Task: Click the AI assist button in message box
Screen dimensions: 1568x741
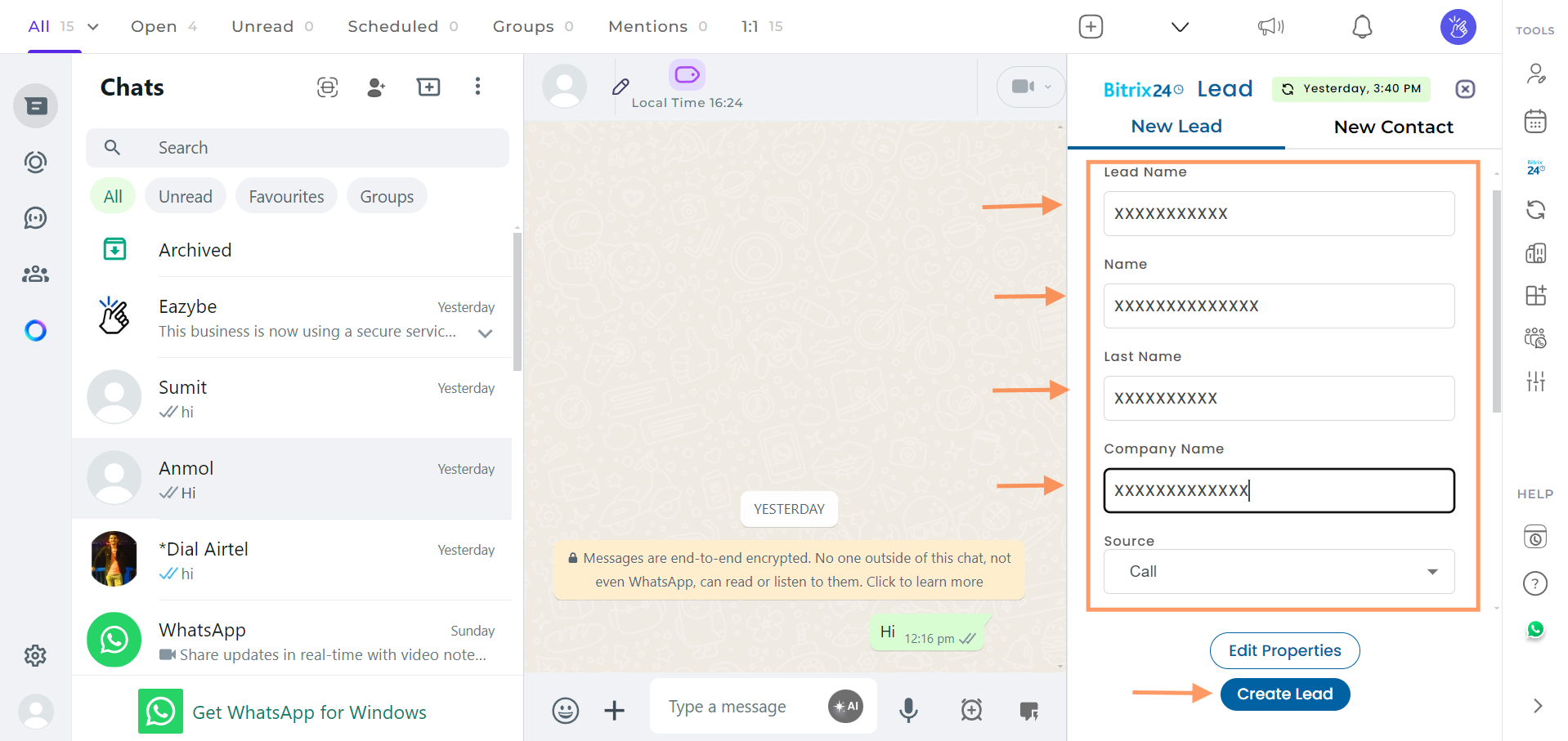Action: tap(845, 707)
